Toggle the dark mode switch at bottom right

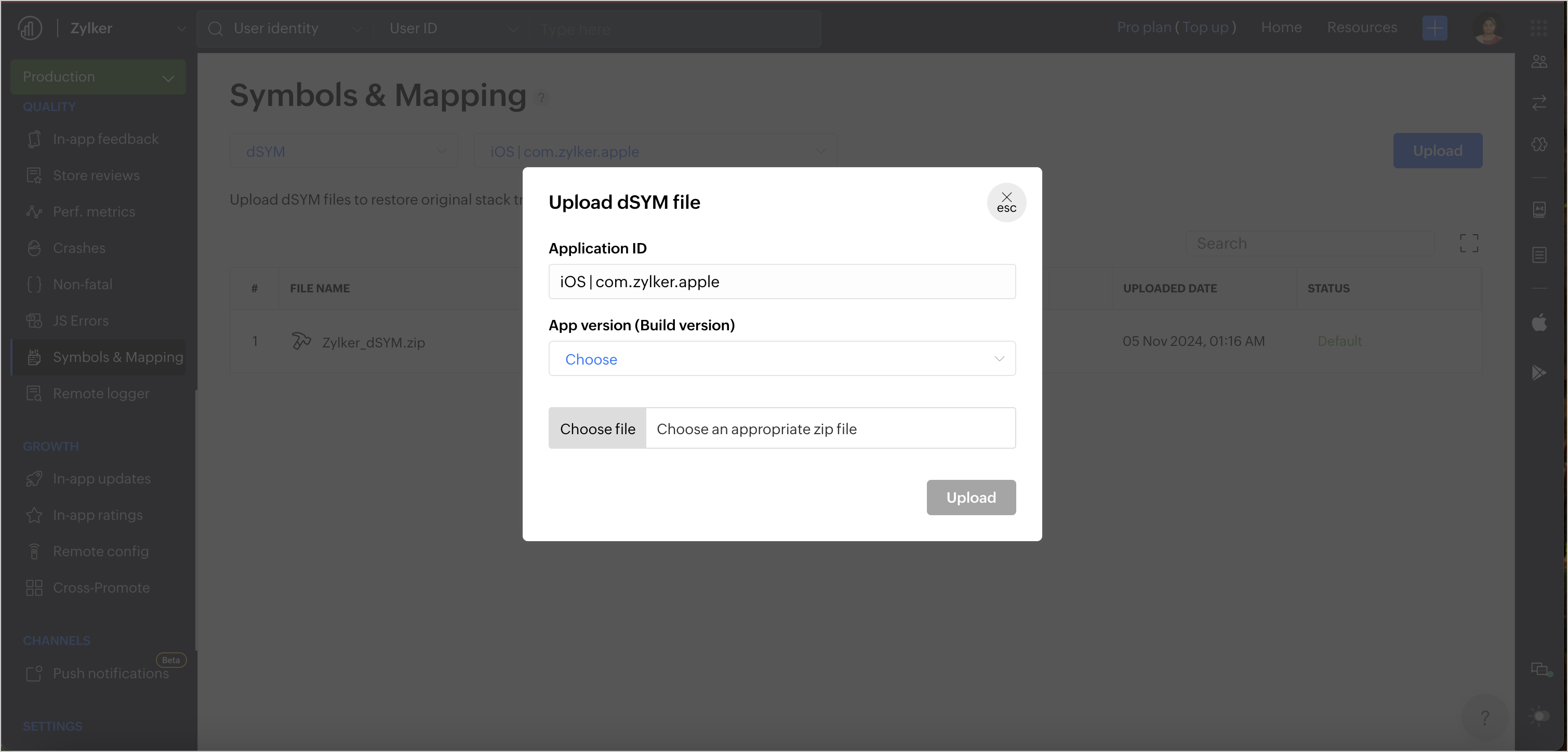coord(1539,716)
